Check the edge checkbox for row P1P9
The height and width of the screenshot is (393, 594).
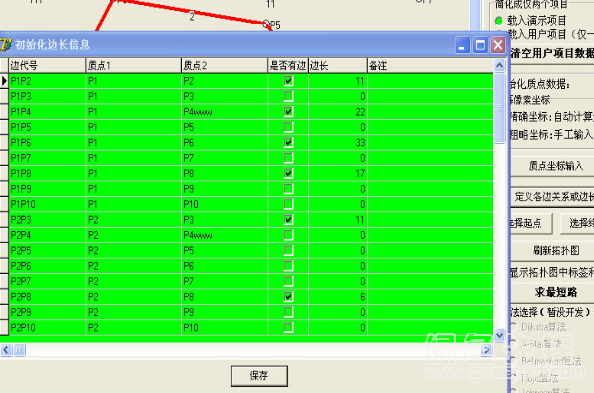click(x=288, y=189)
